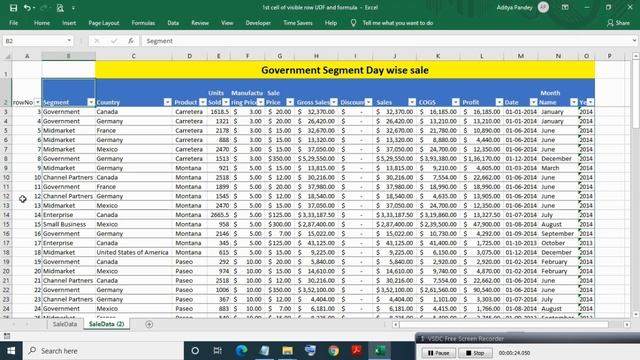Viewport: 640px width, 360px height.
Task: Open Microsoft Edge from the taskbar
Action: [241, 351]
